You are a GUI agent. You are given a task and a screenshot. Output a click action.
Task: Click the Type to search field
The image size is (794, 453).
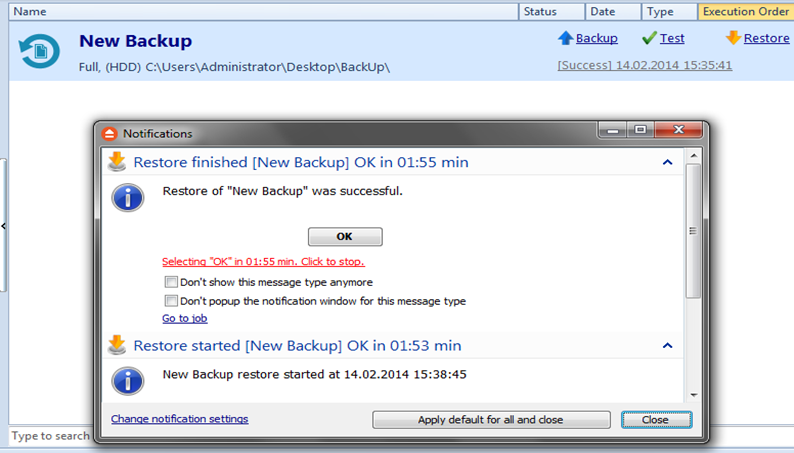tap(51, 435)
